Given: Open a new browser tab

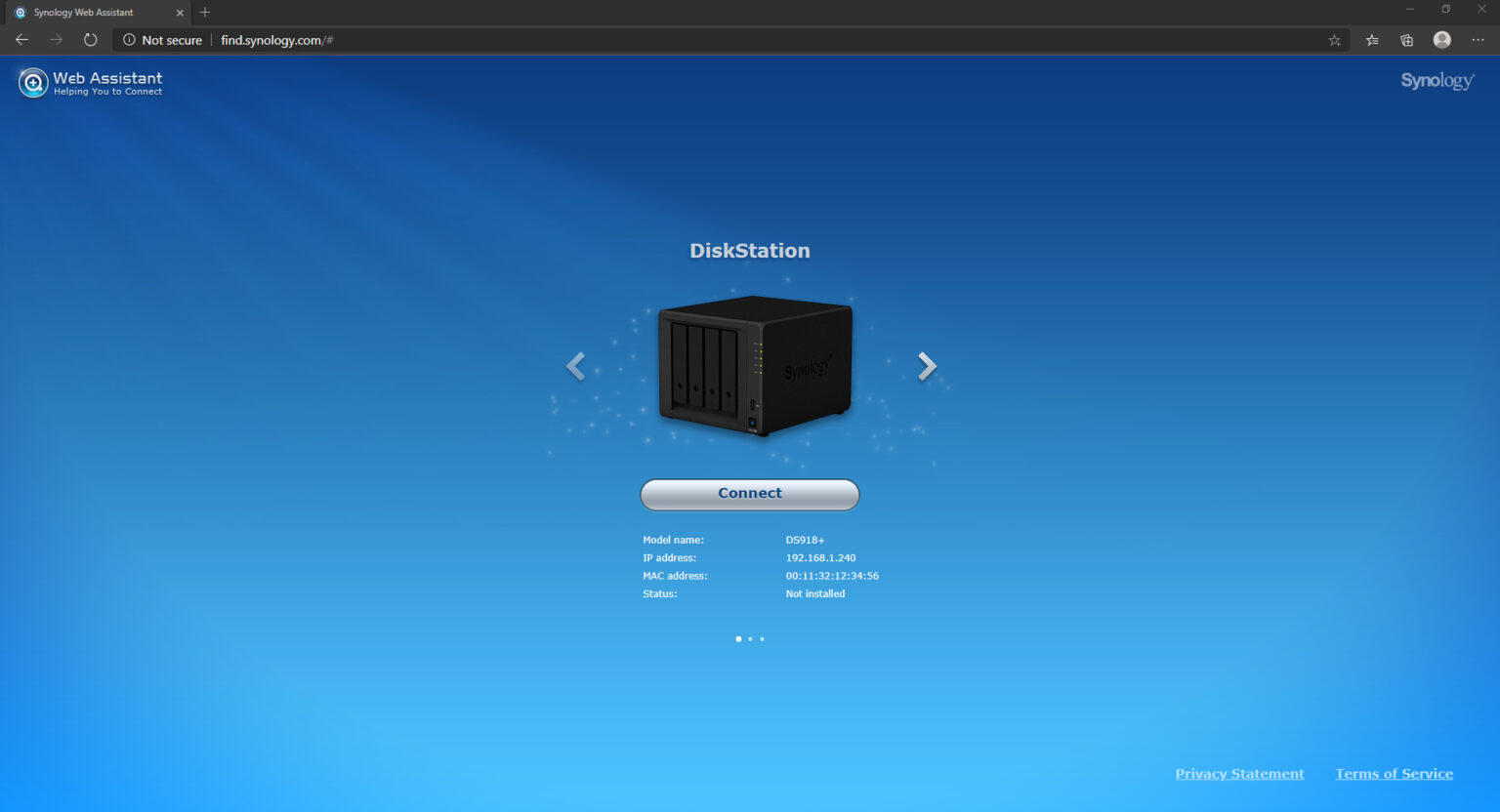Looking at the screenshot, I should [204, 13].
